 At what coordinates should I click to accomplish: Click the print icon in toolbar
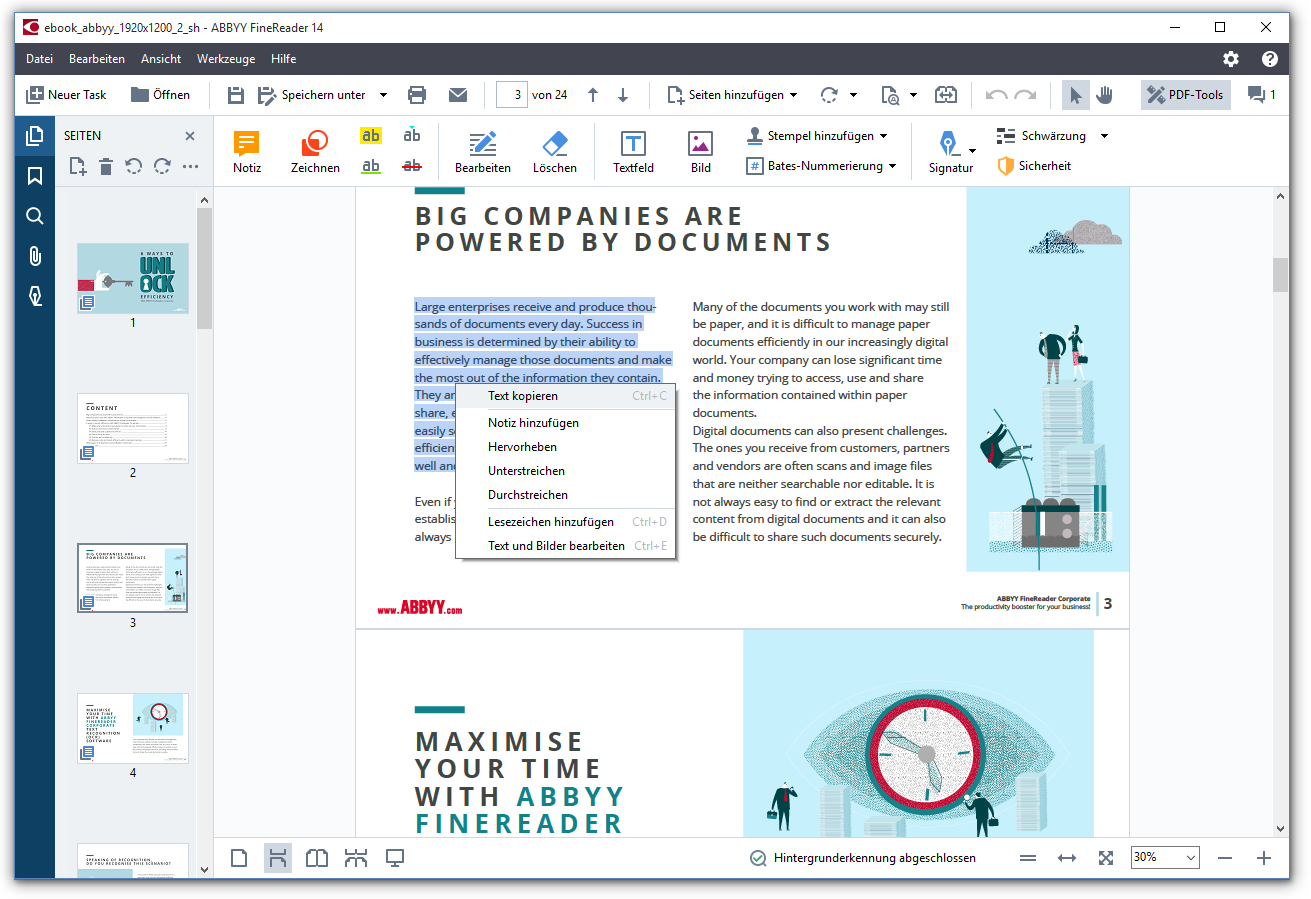point(417,95)
